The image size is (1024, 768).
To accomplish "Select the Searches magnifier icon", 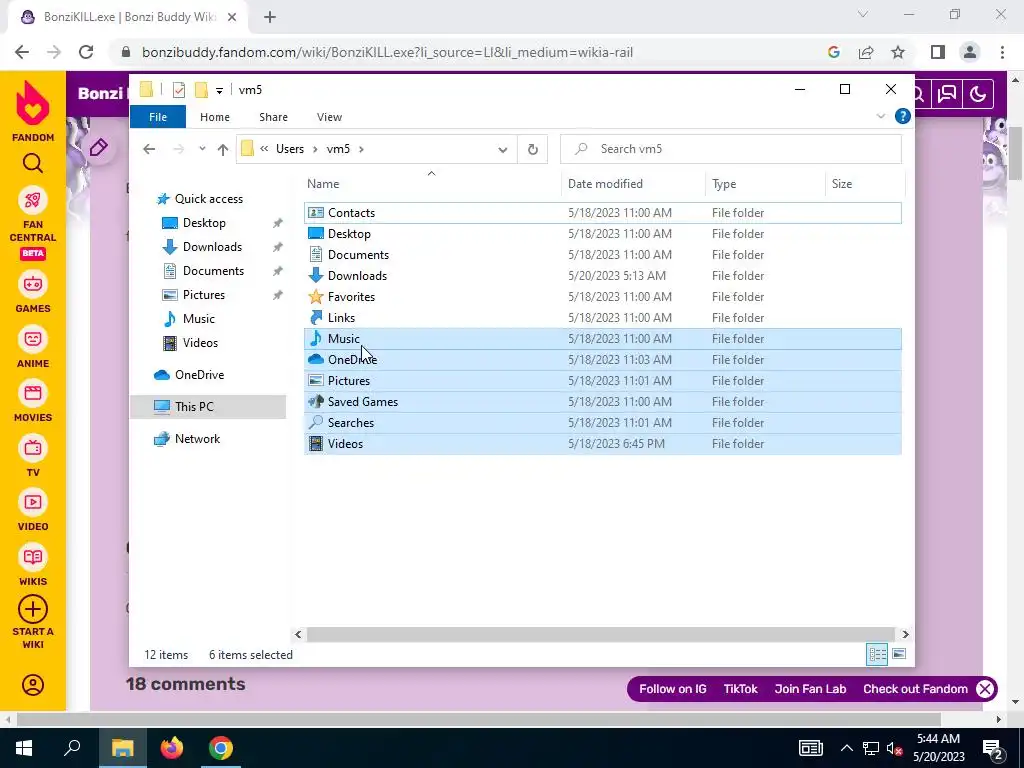I will coord(315,423).
